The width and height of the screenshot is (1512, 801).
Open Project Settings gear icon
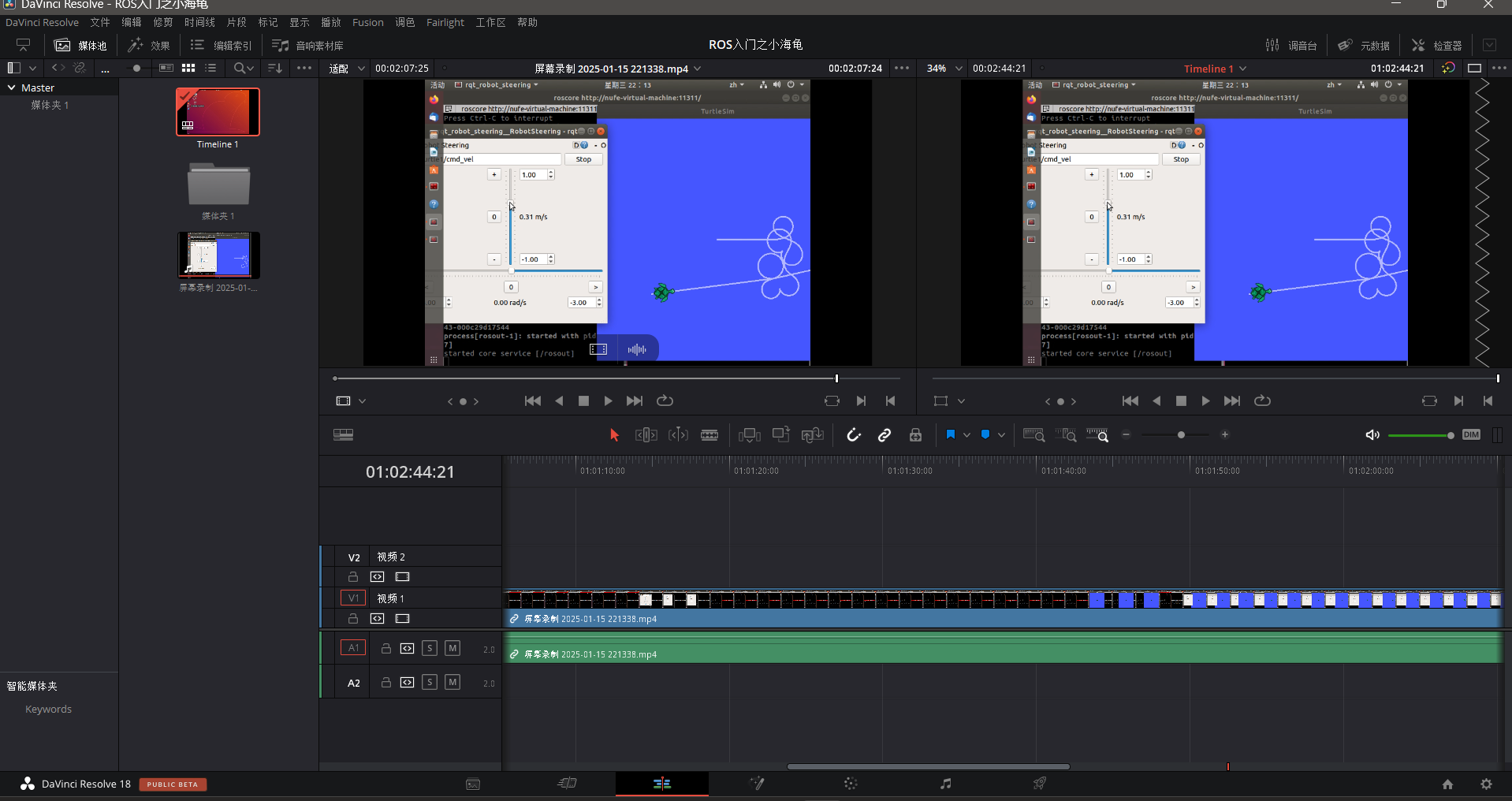[x=1486, y=784]
